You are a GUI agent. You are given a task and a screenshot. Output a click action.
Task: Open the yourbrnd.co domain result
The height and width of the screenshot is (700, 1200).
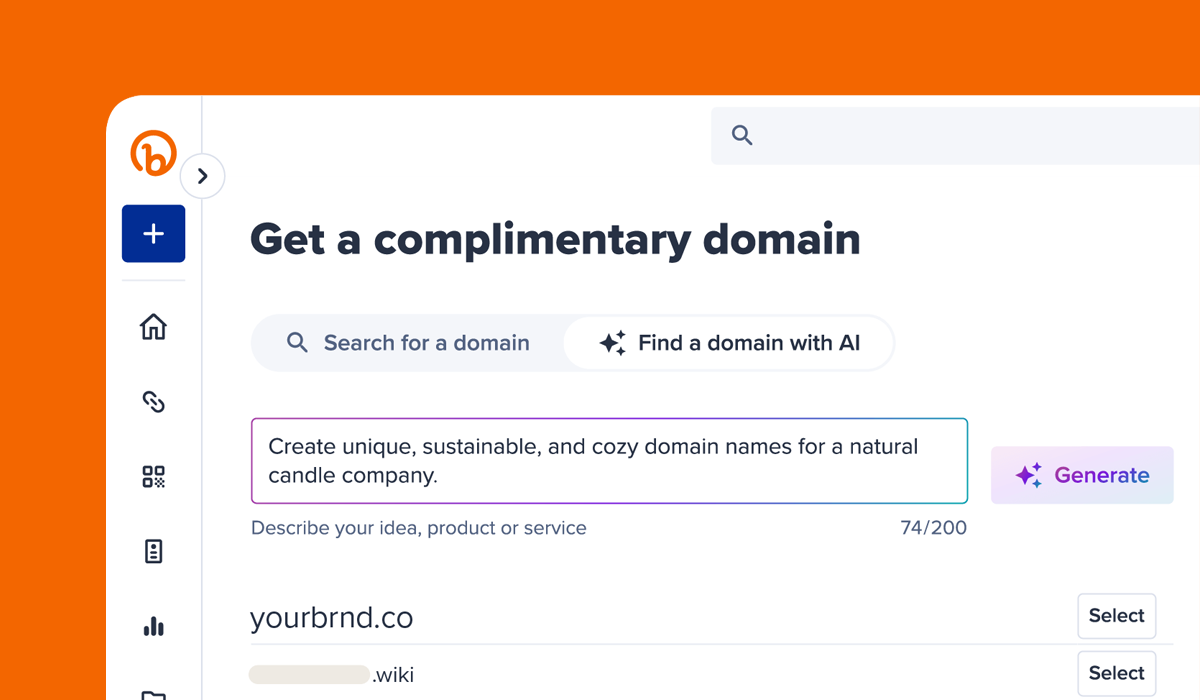331,617
